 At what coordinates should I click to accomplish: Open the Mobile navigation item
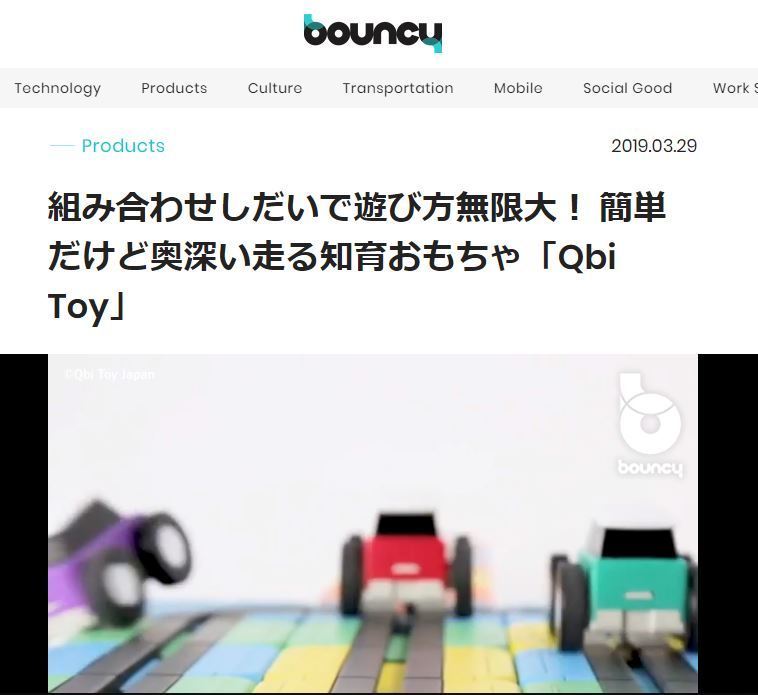518,88
